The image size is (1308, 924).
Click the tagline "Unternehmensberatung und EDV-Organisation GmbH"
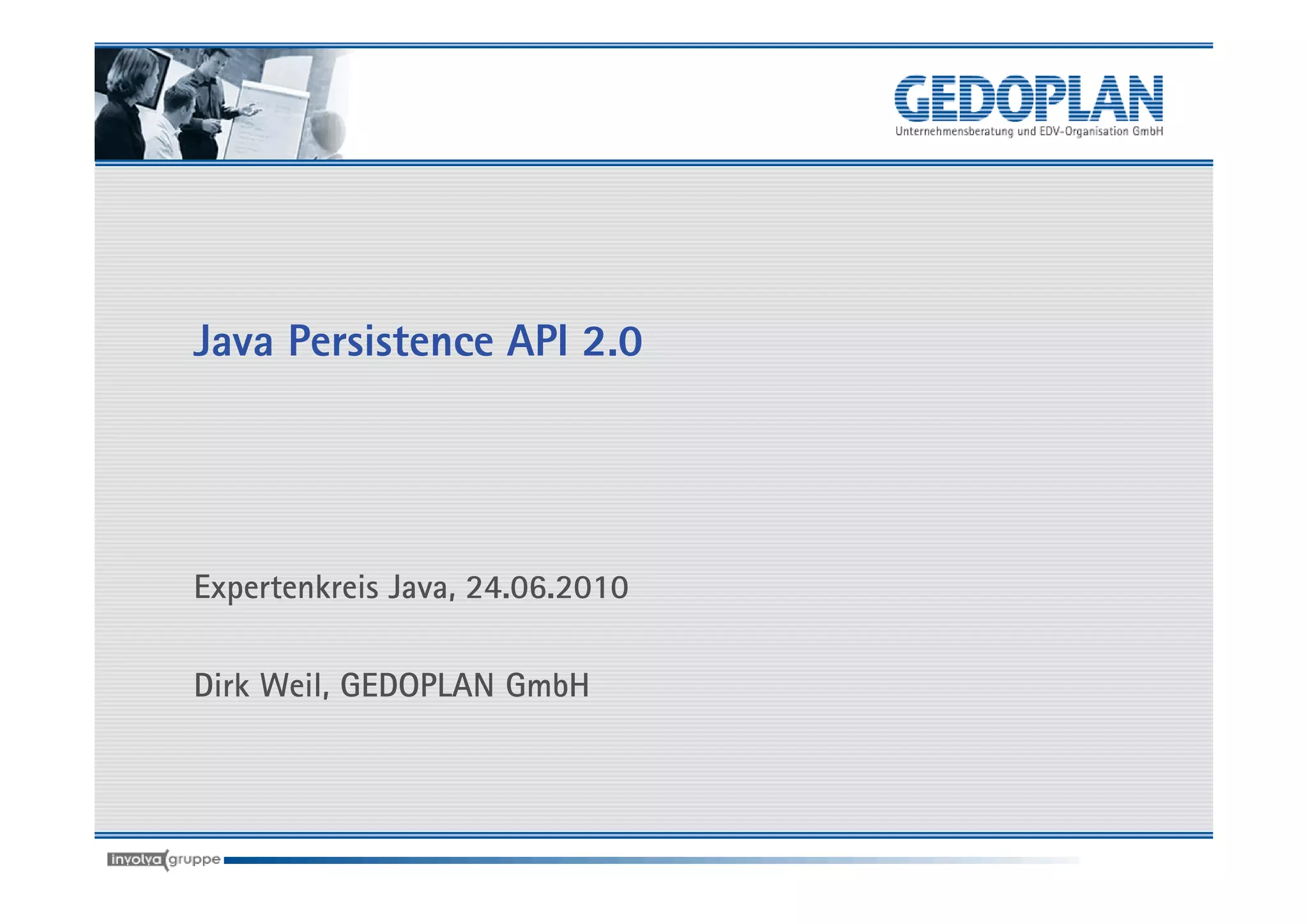pos(1028,132)
